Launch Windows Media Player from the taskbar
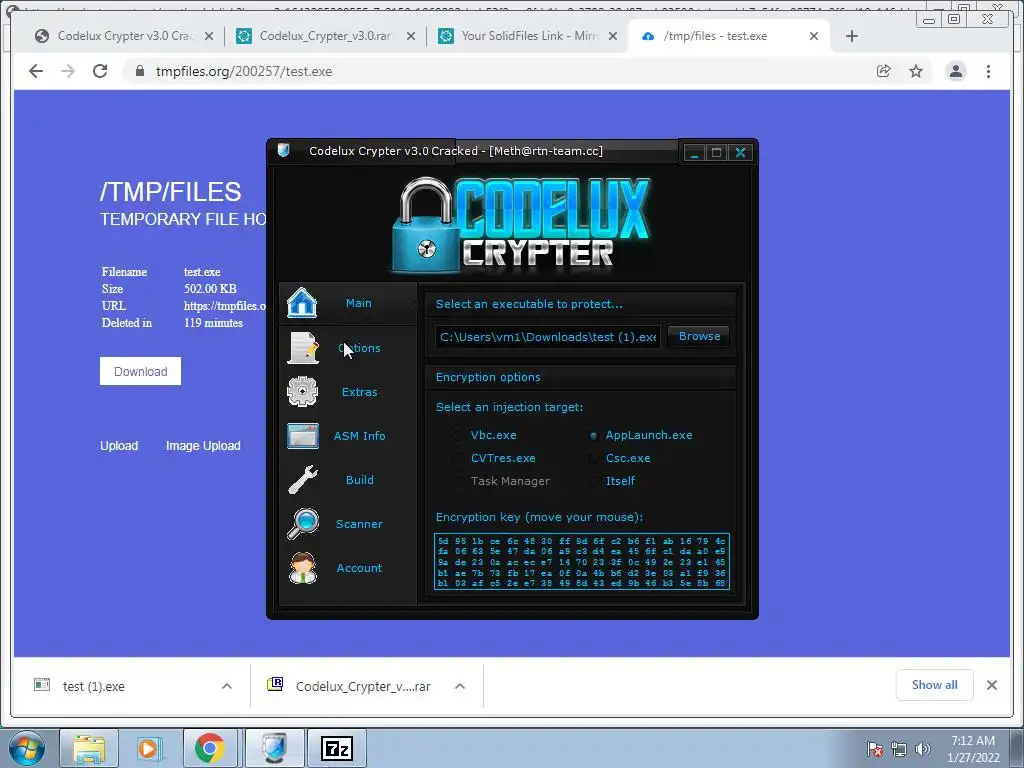This screenshot has width=1024, height=768. [149, 748]
